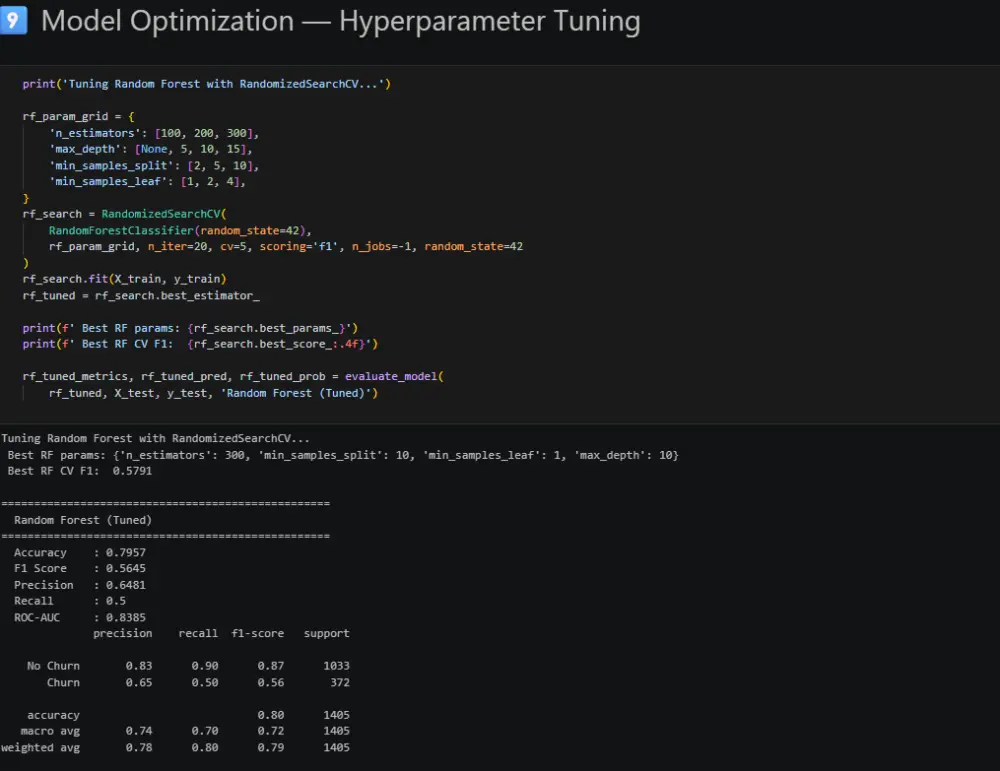Click the 'precision' column header in report
1000x771 pixels.
(x=122, y=634)
